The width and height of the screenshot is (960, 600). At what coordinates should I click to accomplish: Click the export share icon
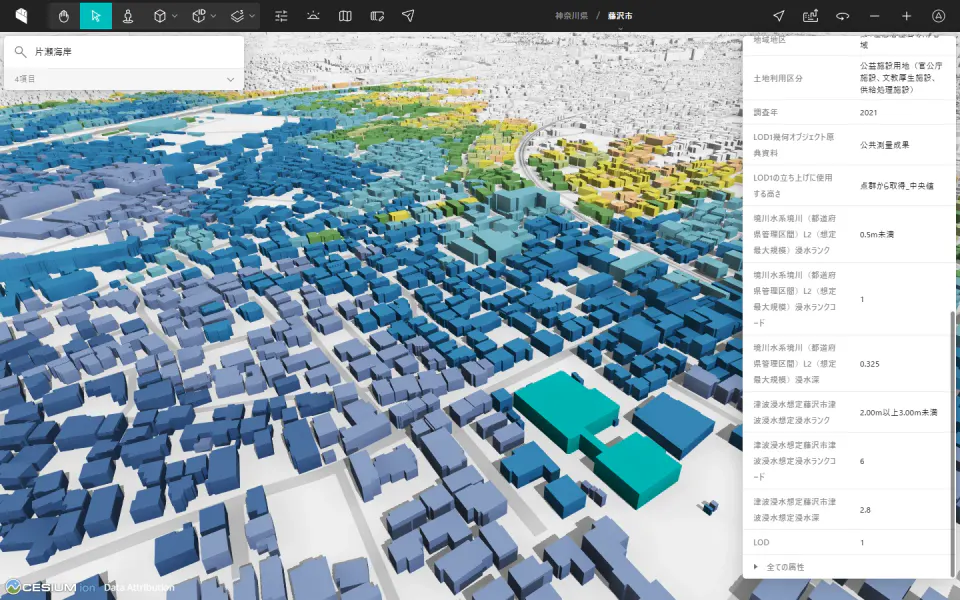pos(811,16)
